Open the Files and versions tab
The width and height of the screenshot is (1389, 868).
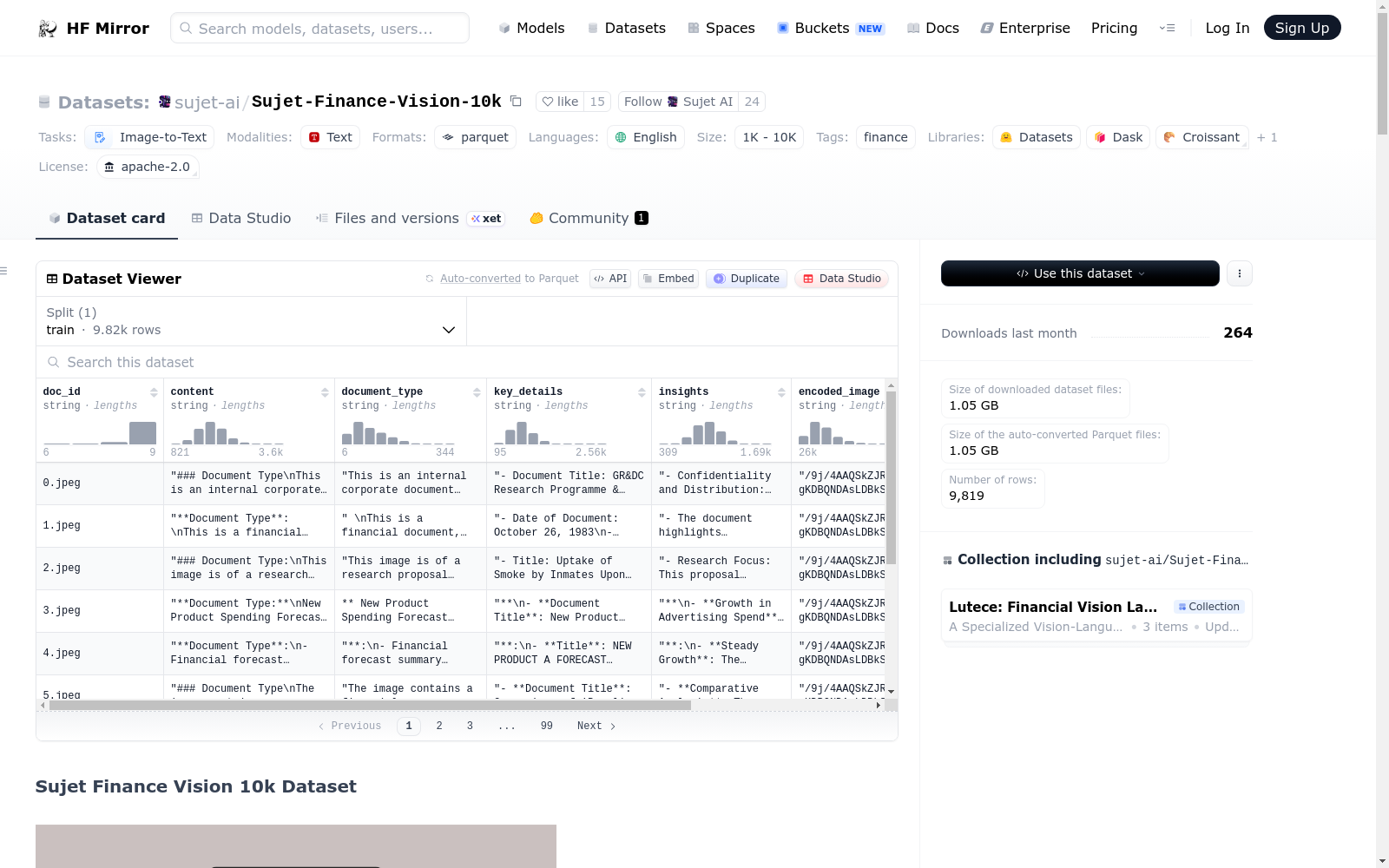tap(410, 219)
